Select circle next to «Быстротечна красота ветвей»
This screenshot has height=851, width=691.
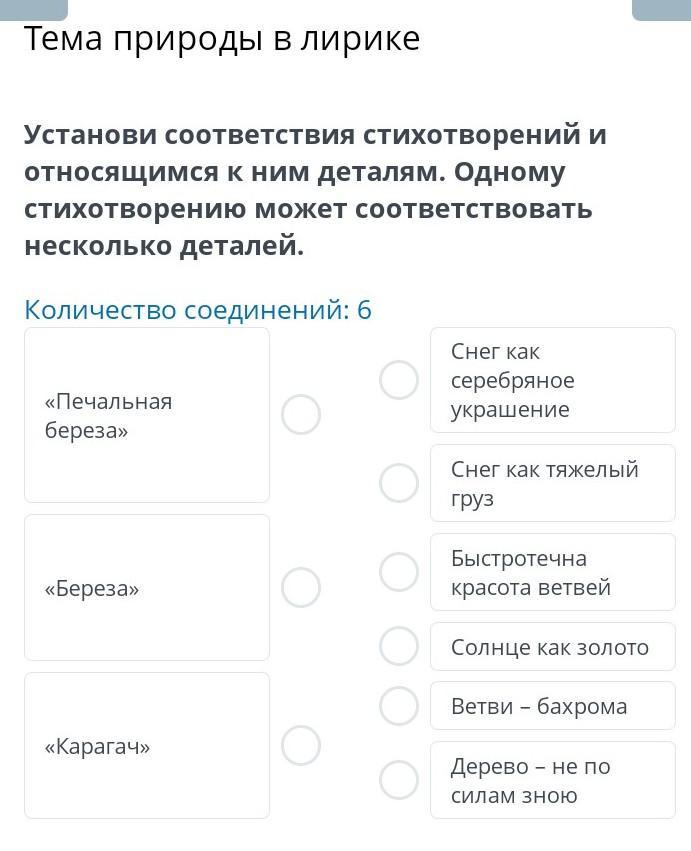click(x=399, y=572)
